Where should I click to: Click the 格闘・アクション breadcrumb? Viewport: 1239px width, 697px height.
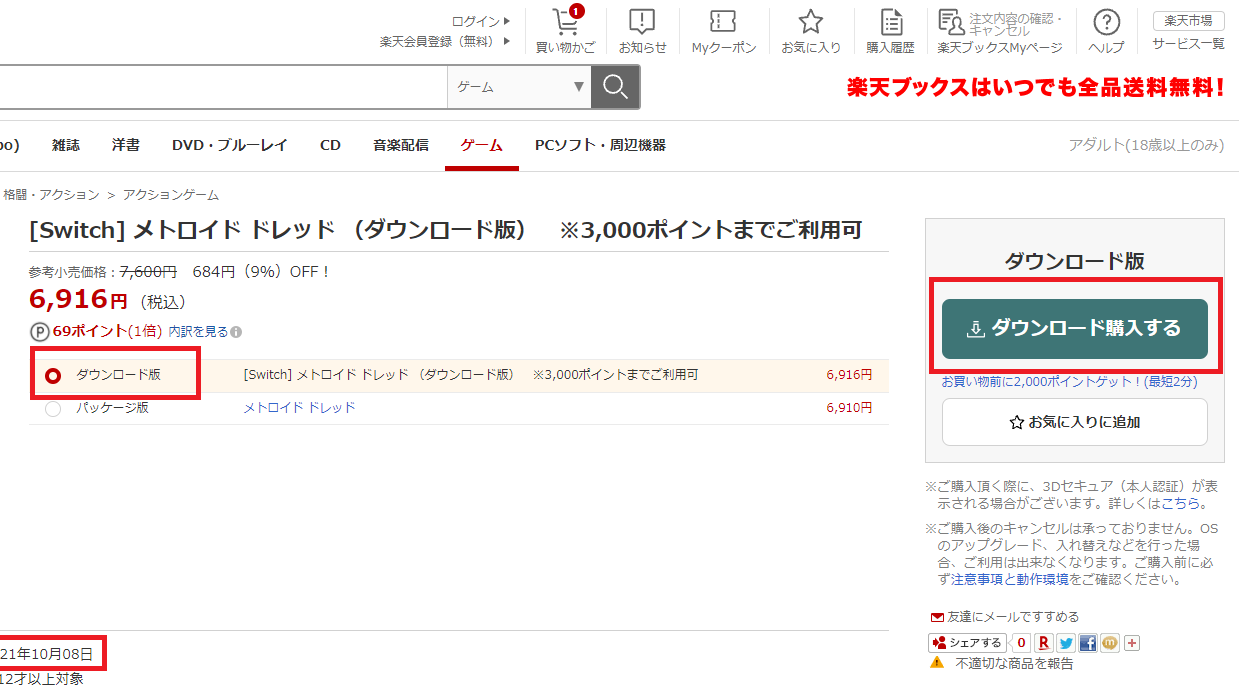[x=51, y=195]
